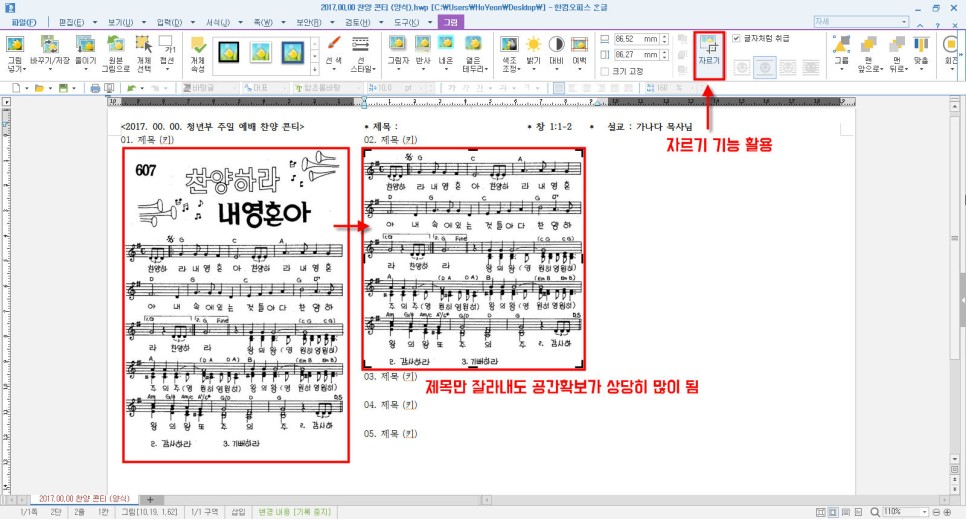Expand the 서식(J) menu dropdown arrow
This screenshot has width=966, height=519.
[240, 22]
